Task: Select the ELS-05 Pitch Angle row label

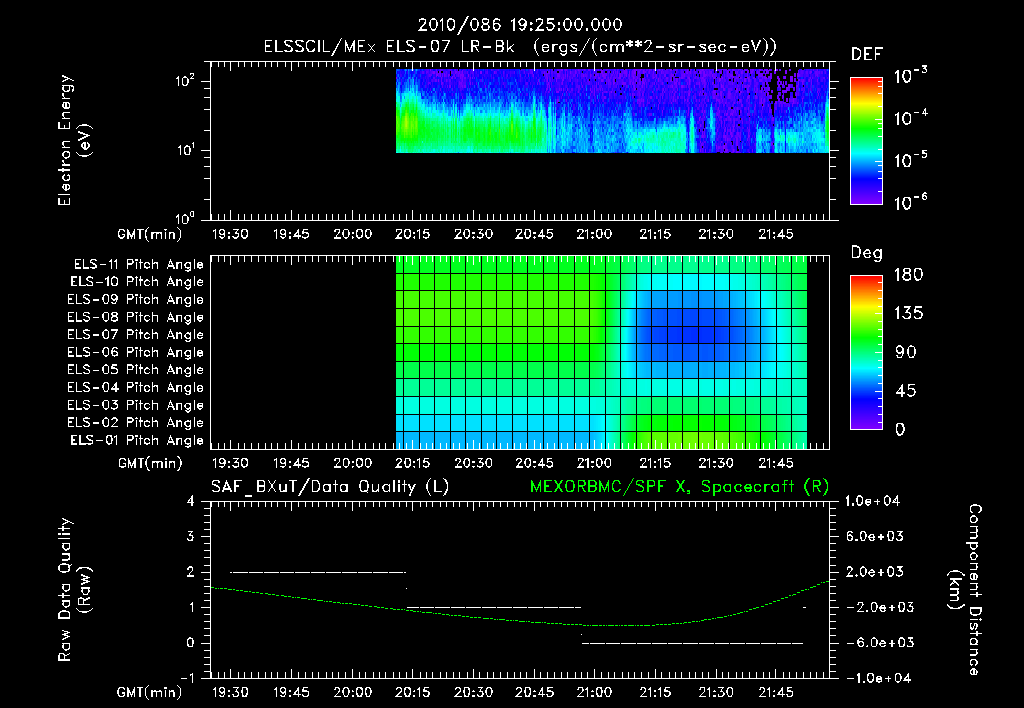Action: pyautogui.click(x=135, y=370)
